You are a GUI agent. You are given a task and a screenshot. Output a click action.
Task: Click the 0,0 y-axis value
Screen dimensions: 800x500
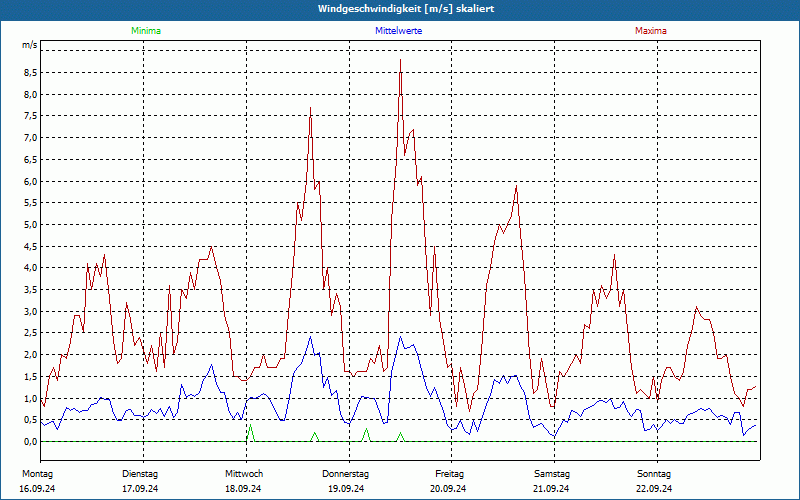pyautogui.click(x=30, y=441)
